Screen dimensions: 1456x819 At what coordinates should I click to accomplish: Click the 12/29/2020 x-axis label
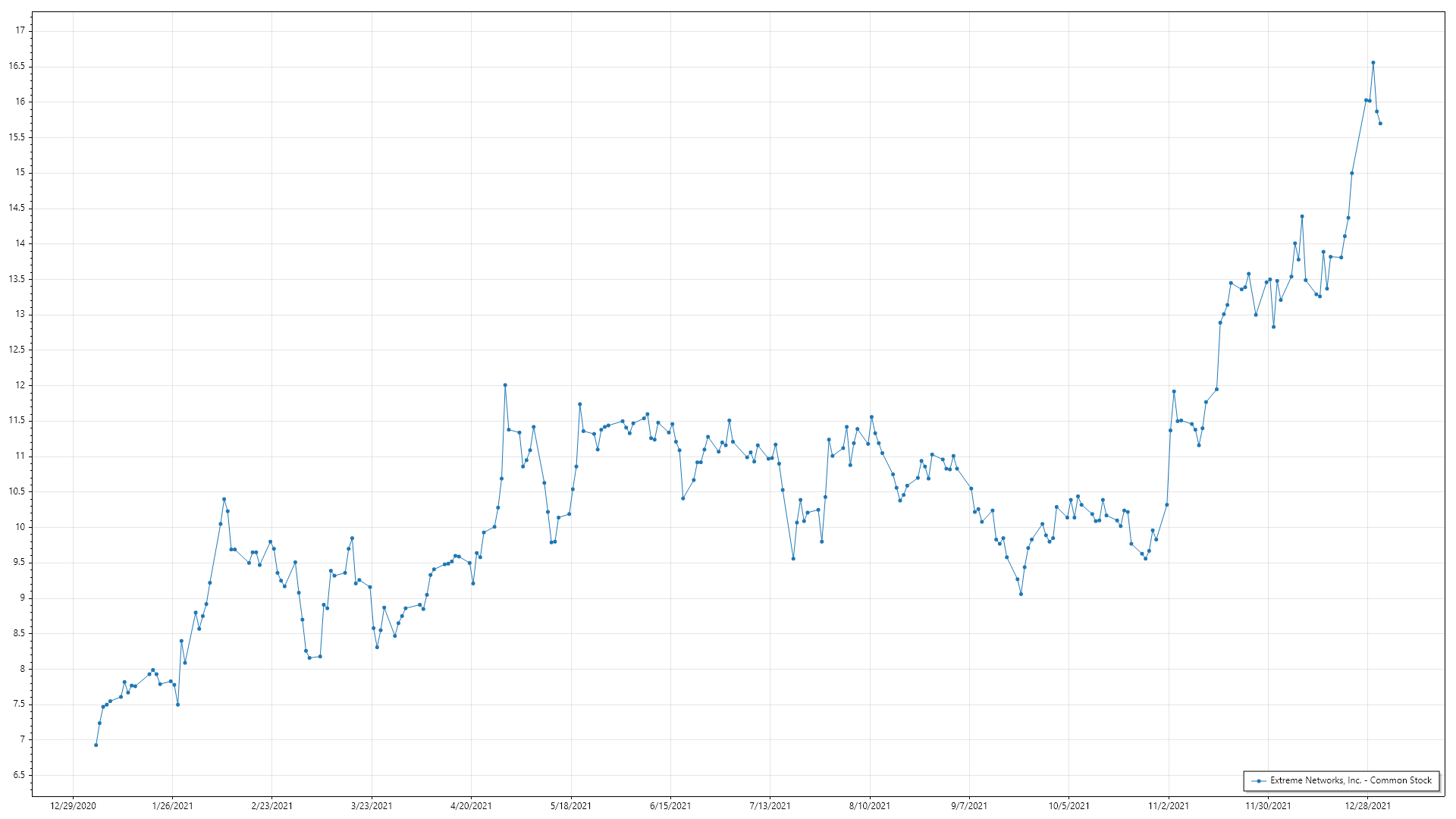click(73, 805)
